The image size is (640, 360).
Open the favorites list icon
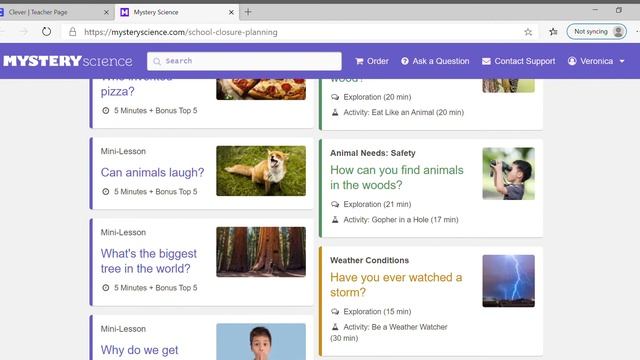click(553, 32)
